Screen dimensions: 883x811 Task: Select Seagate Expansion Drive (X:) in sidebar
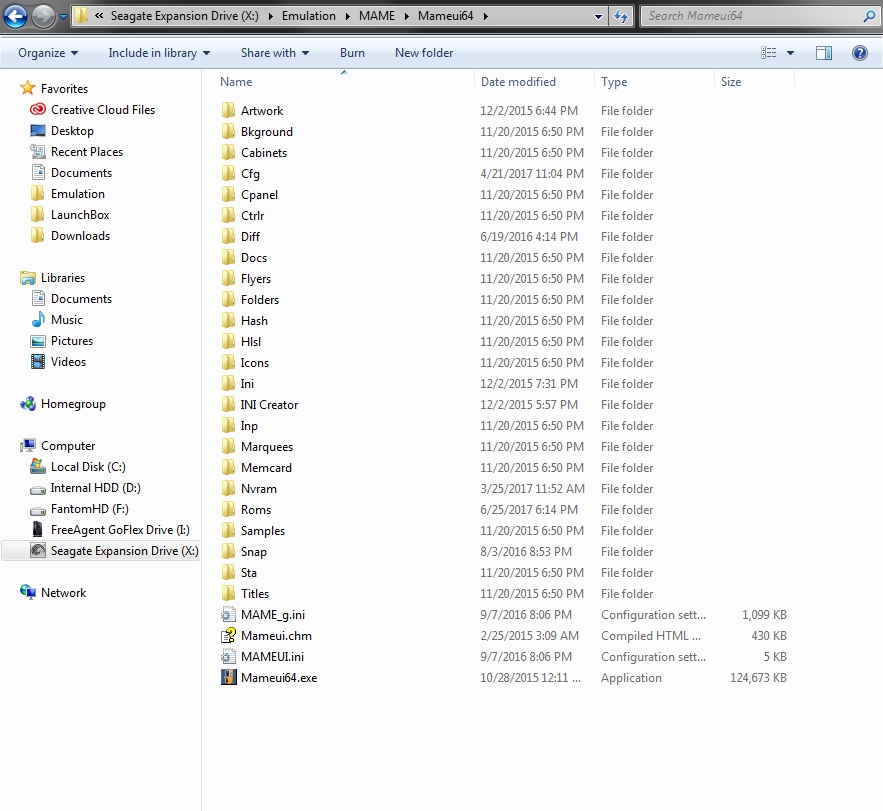[x=124, y=551]
